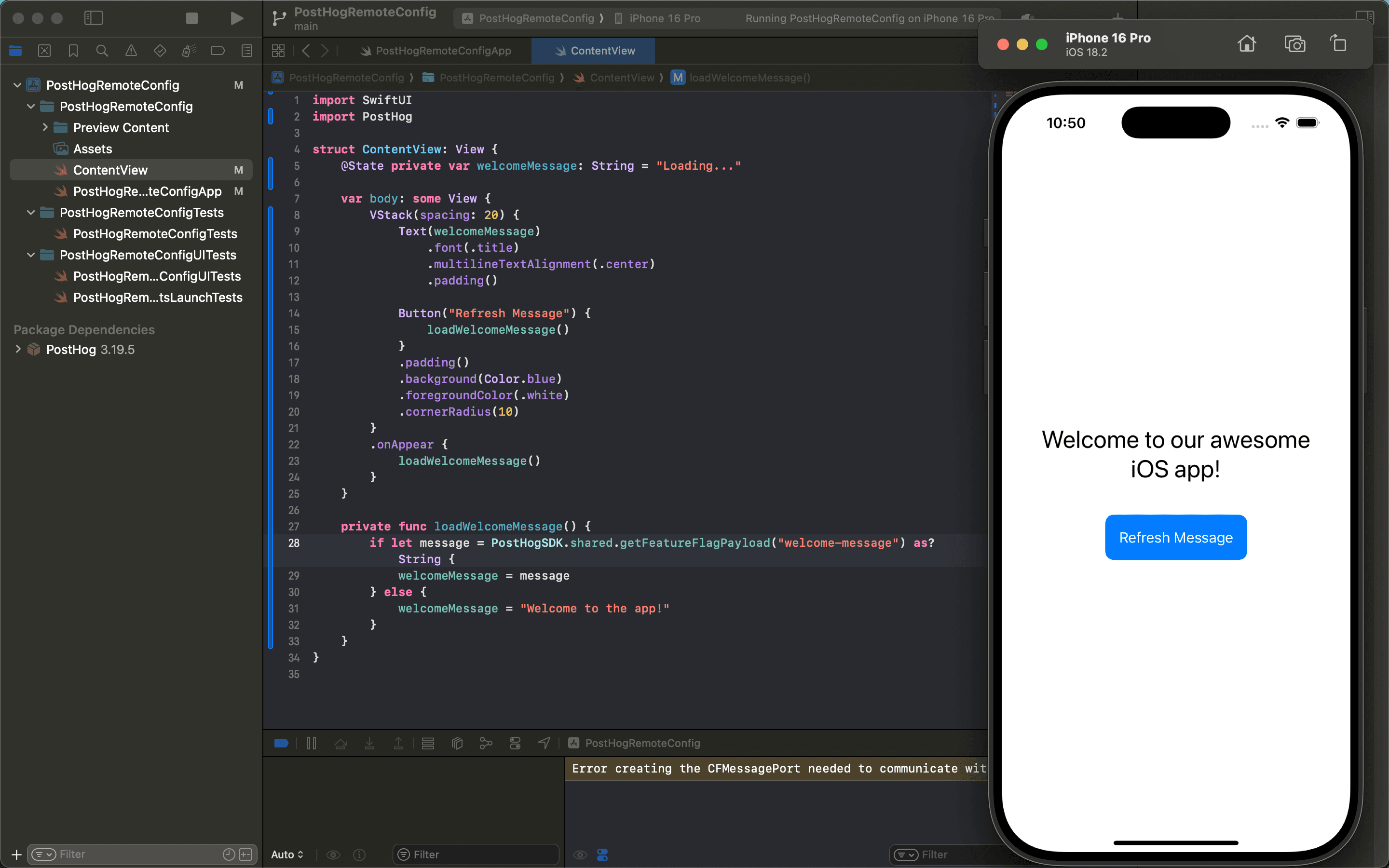Open the Issue navigator warning icon
Viewport: 1389px width, 868px height.
coord(131,51)
